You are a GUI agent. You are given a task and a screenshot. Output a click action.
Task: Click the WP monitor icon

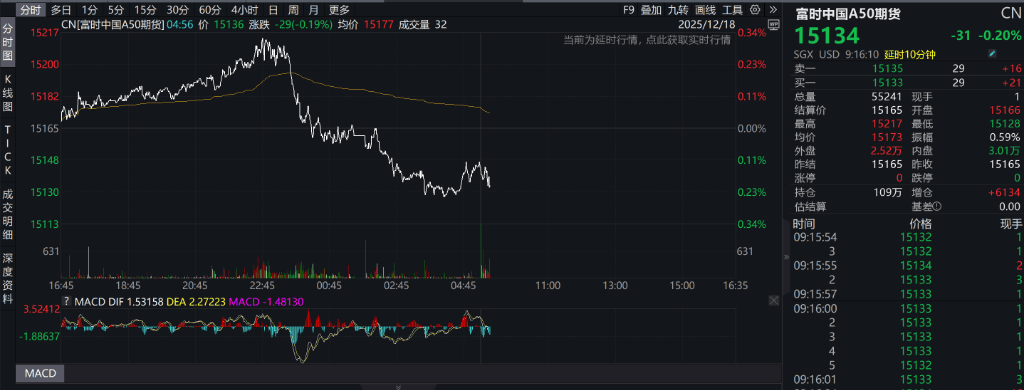point(774,25)
